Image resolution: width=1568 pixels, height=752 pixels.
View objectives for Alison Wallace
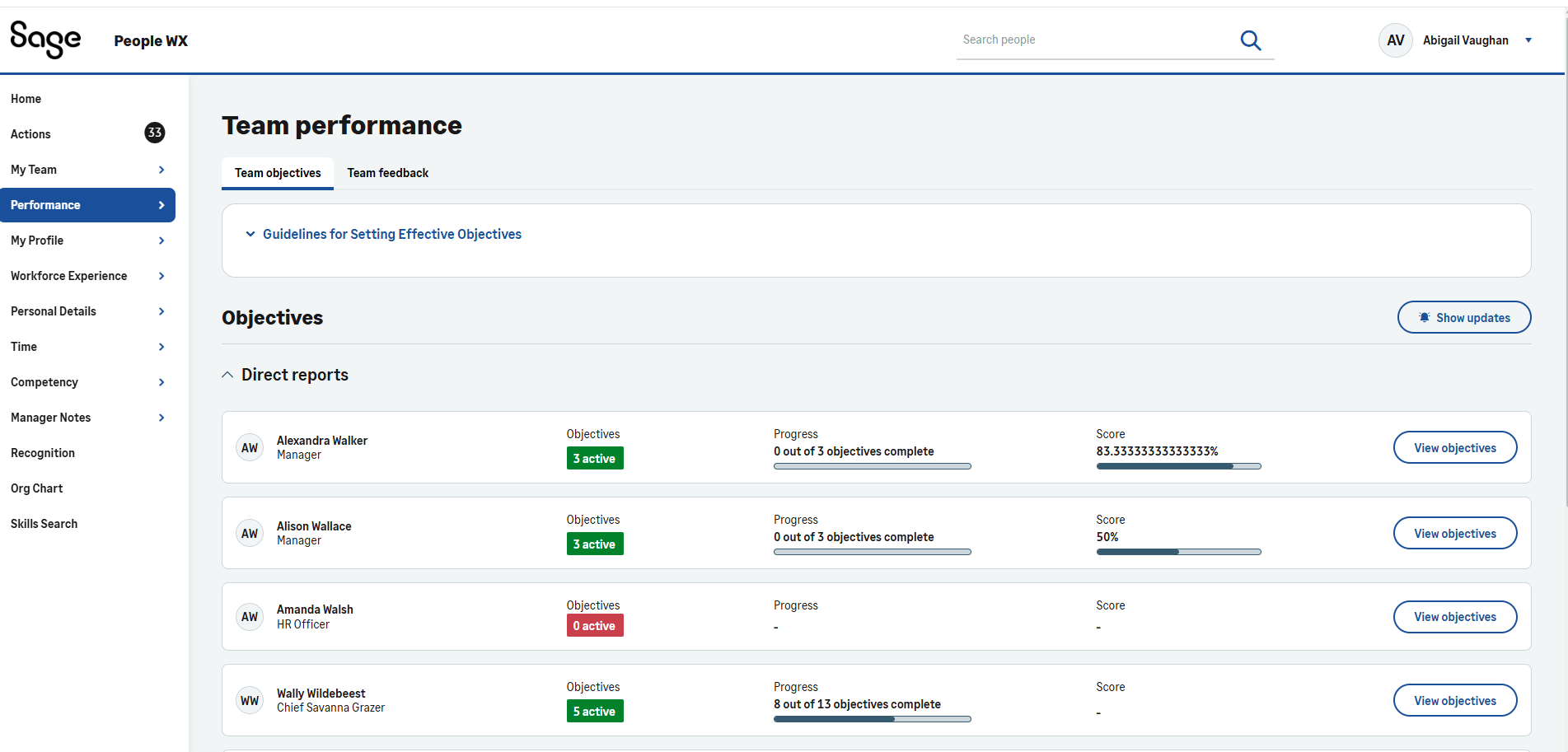[x=1454, y=534]
